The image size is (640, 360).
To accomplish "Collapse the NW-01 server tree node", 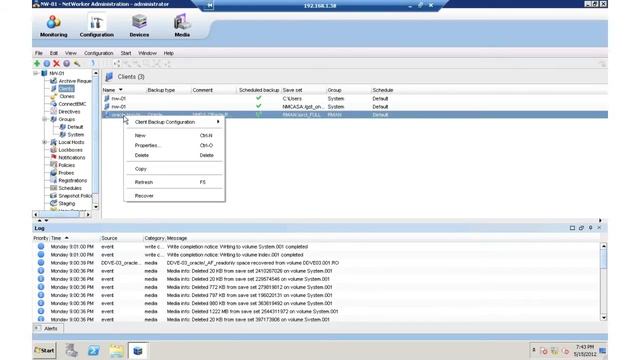I will tap(36, 73).
